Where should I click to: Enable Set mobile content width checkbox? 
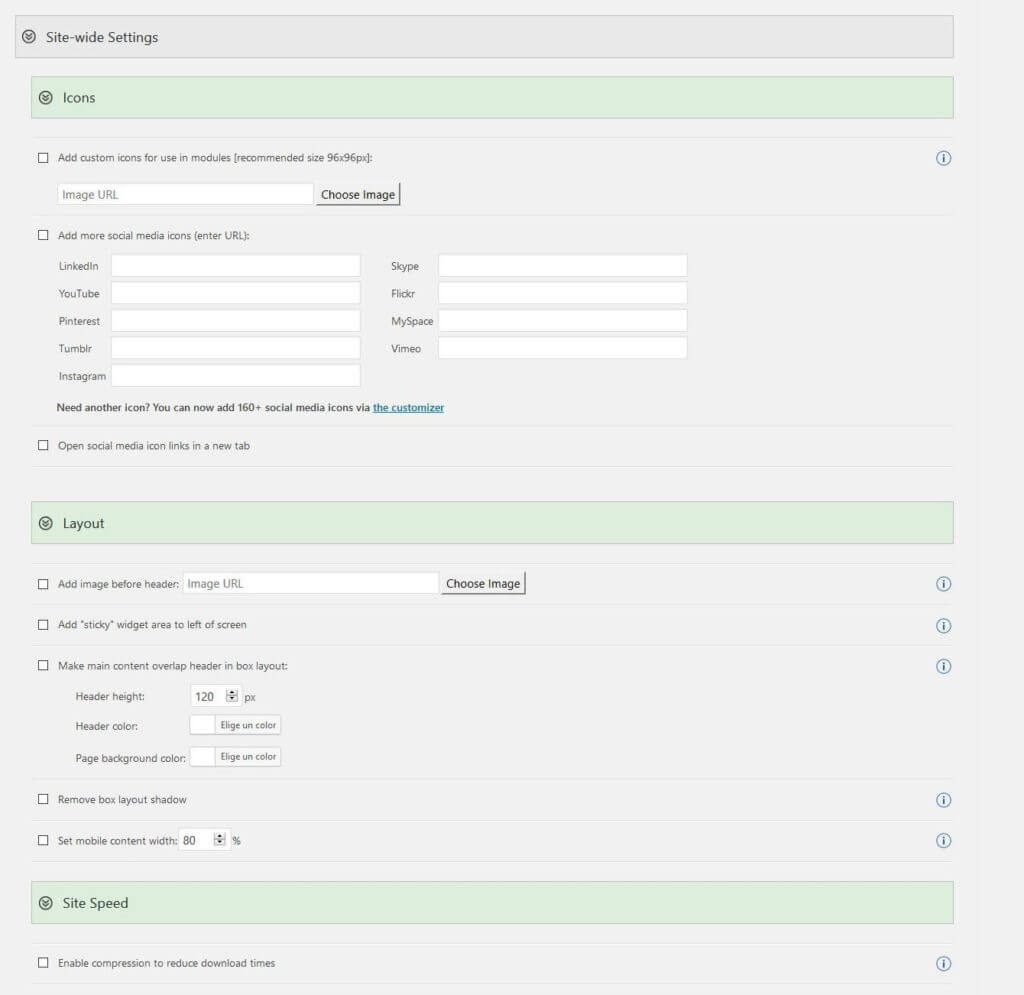43,840
